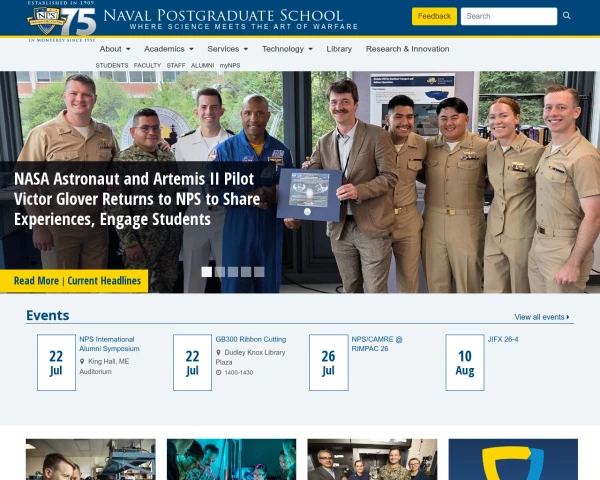Go to the Library menu item
This screenshot has width=600, height=480.
tap(339, 49)
